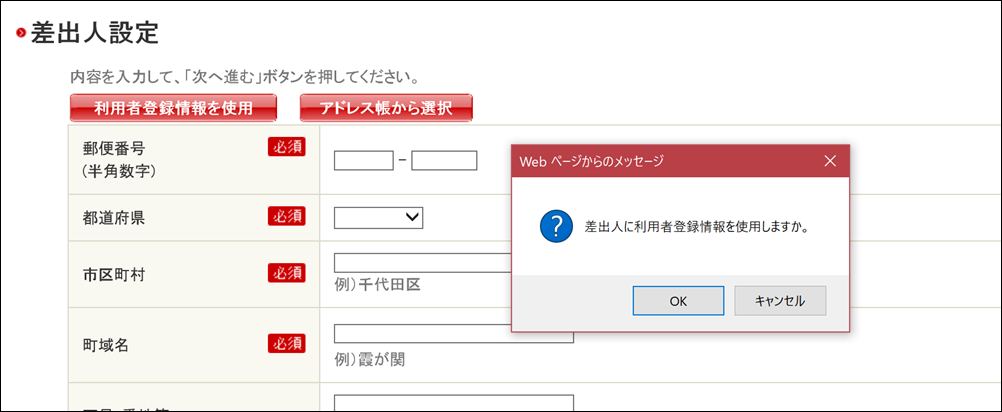Click the 例）霞が関 hint text
The width and height of the screenshot is (1002, 412).
click(x=370, y=360)
